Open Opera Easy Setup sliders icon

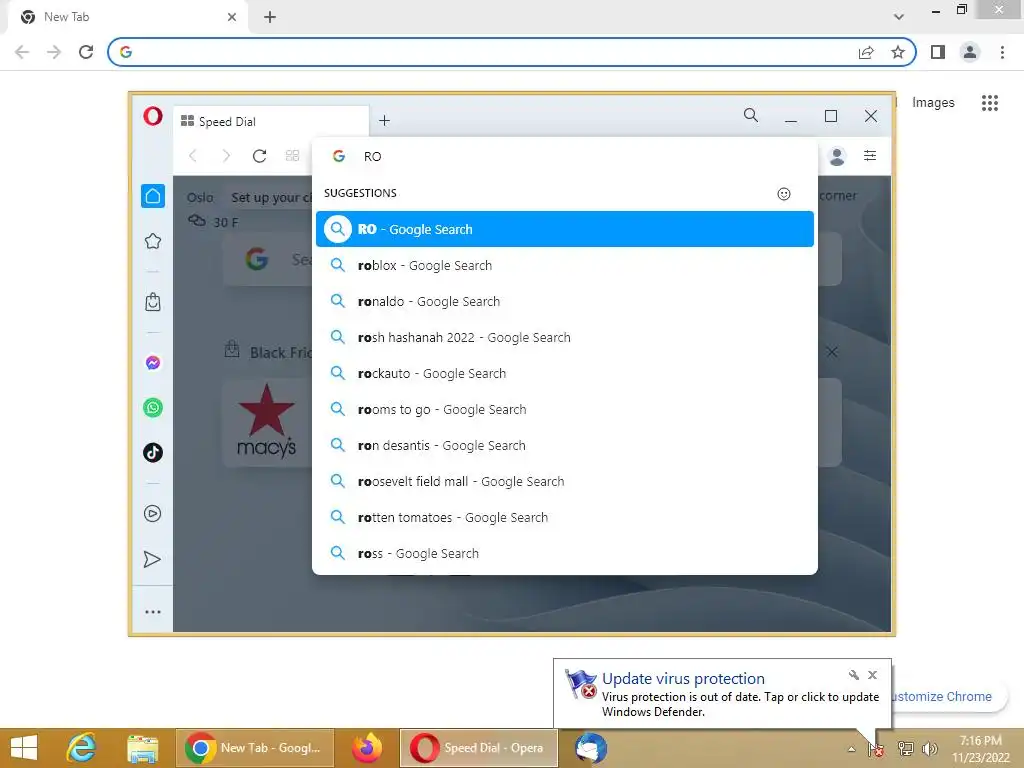point(870,155)
